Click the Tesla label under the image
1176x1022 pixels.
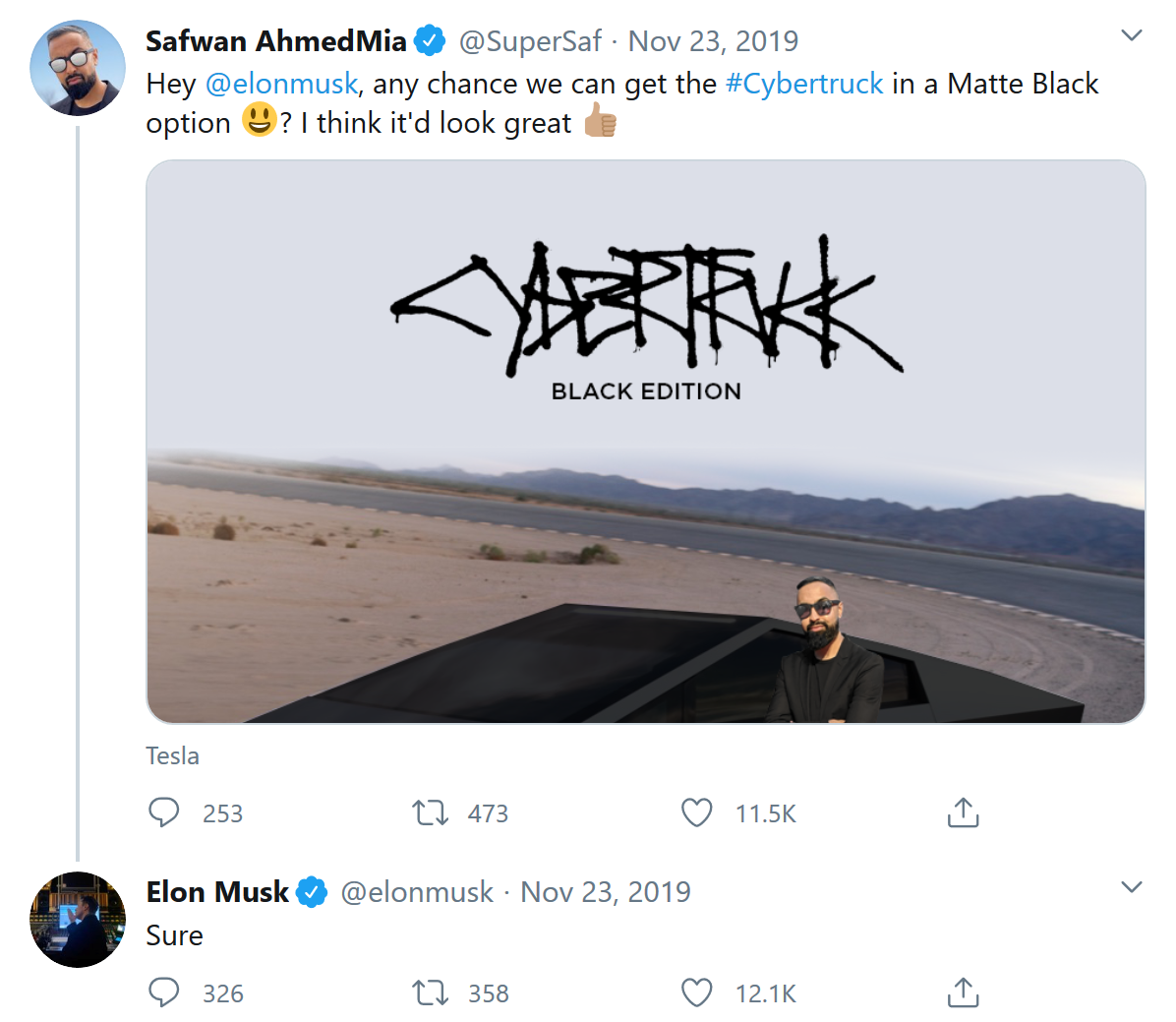point(173,755)
